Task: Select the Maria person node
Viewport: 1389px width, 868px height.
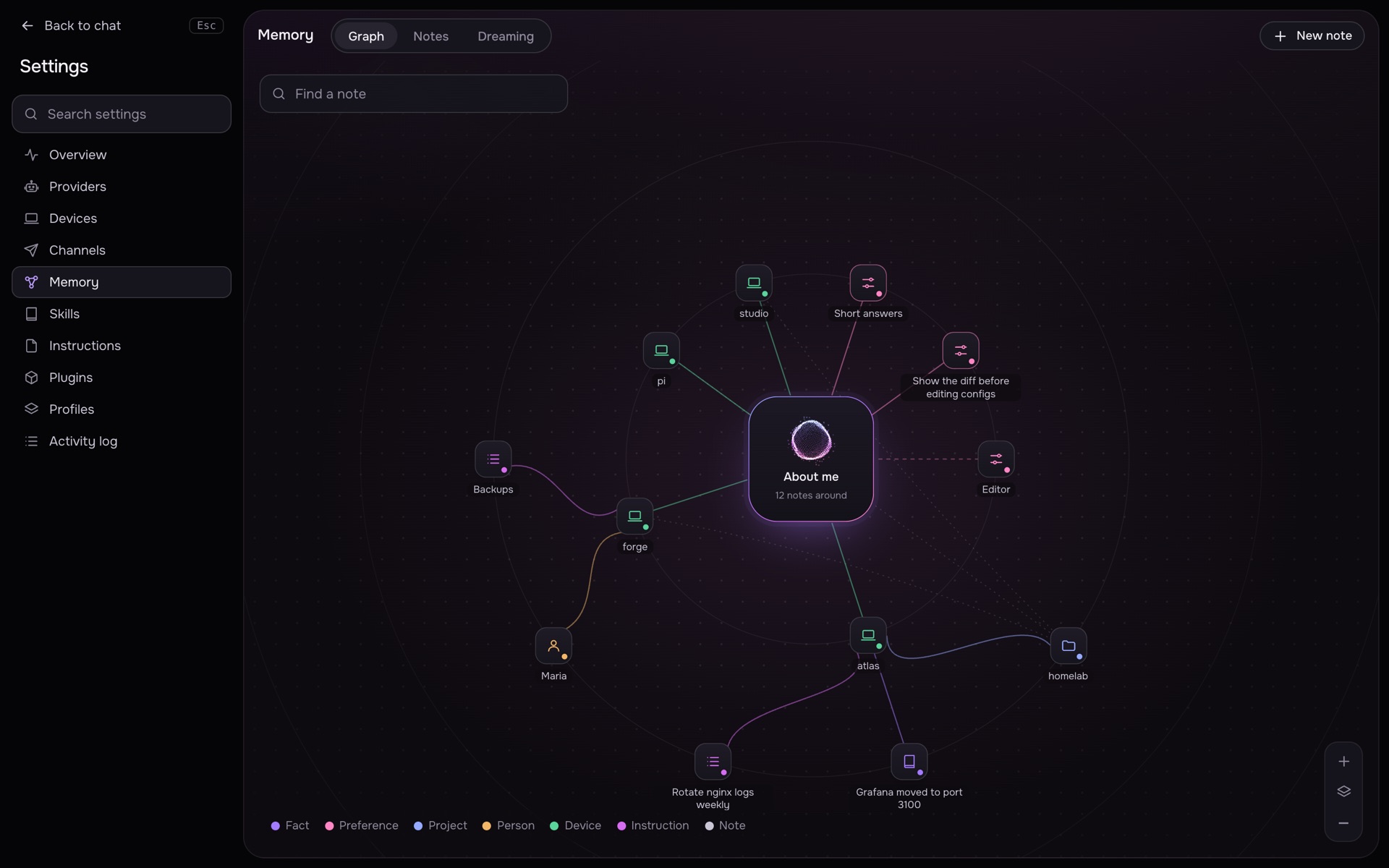Action: pyautogui.click(x=553, y=646)
